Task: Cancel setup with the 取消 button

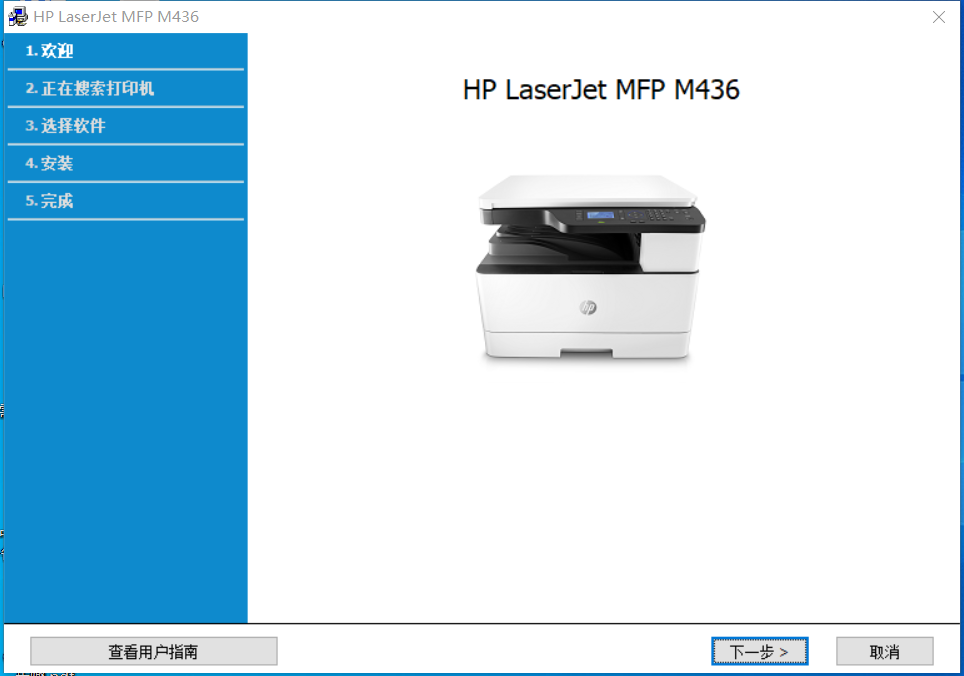Action: [x=884, y=652]
